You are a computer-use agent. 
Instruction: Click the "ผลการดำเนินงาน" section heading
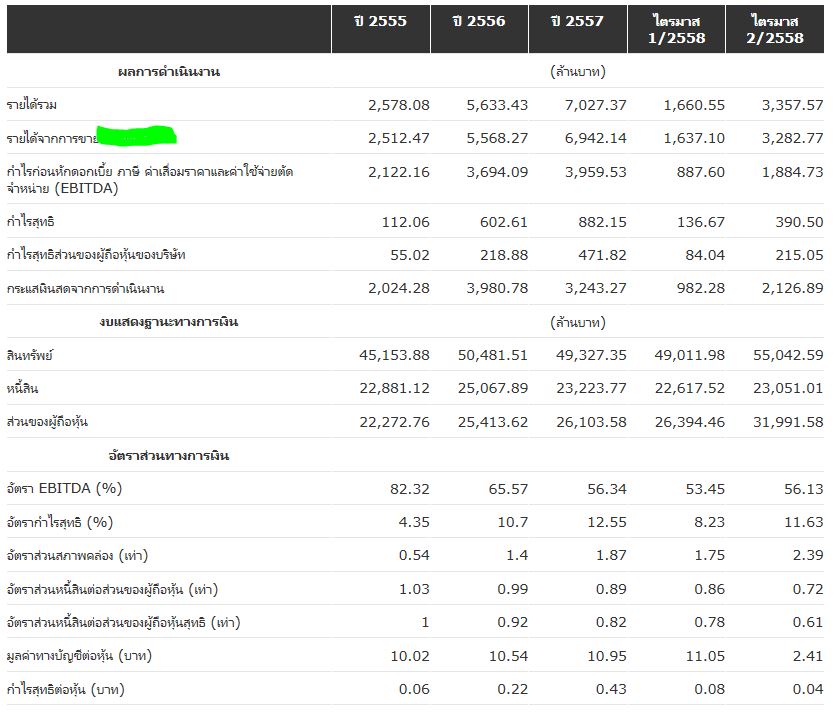pos(168,72)
